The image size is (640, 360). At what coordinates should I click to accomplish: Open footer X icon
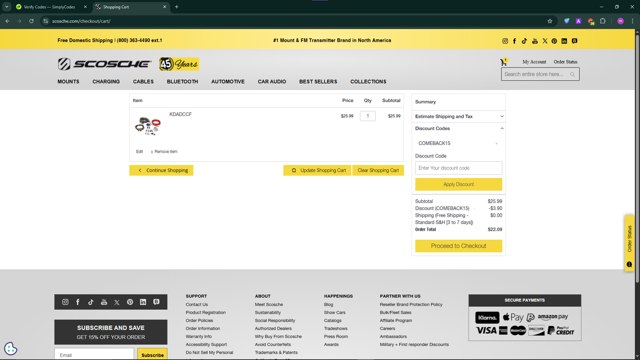[x=117, y=302]
